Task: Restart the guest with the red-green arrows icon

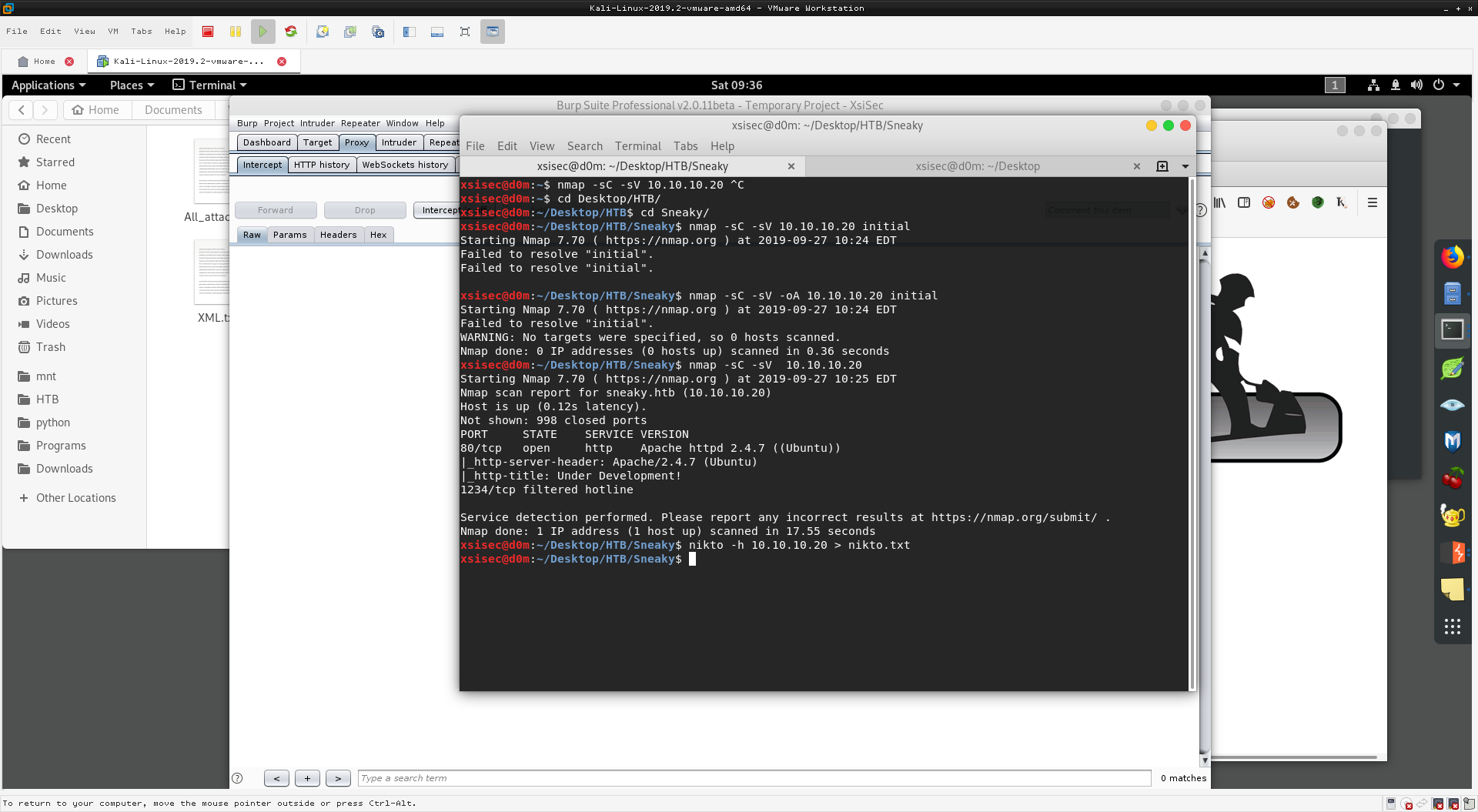Action: 291,32
